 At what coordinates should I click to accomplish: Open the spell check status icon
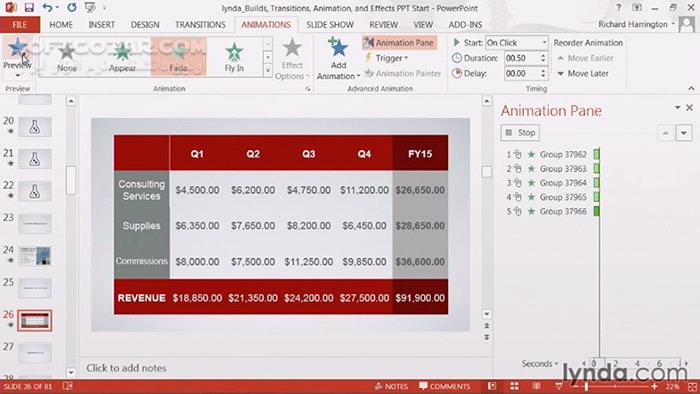click(67, 386)
